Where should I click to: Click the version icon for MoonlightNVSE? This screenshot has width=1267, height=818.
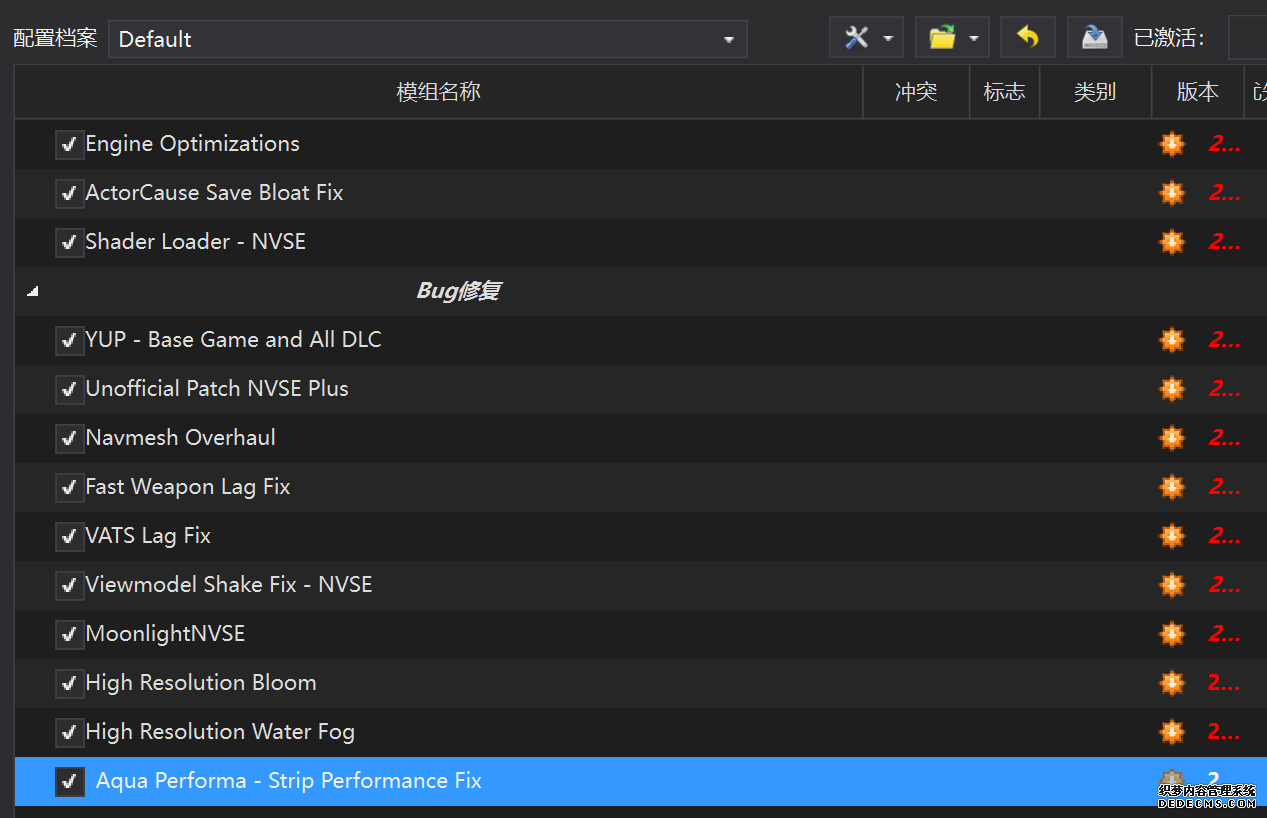[1171, 634]
